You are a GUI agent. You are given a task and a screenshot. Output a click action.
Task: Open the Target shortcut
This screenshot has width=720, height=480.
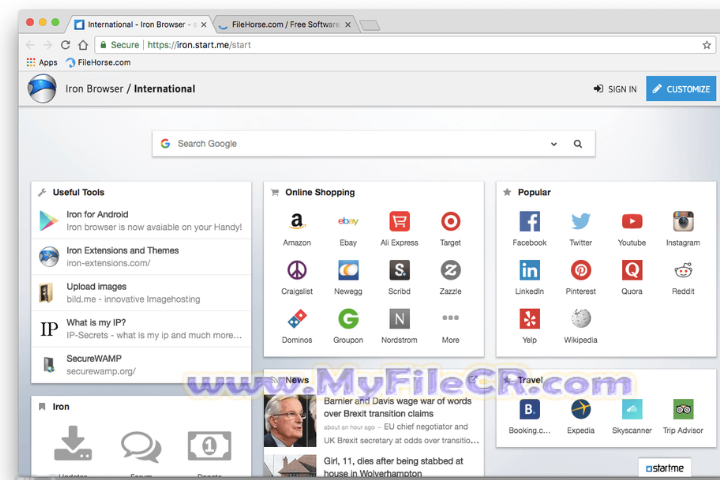(x=450, y=229)
